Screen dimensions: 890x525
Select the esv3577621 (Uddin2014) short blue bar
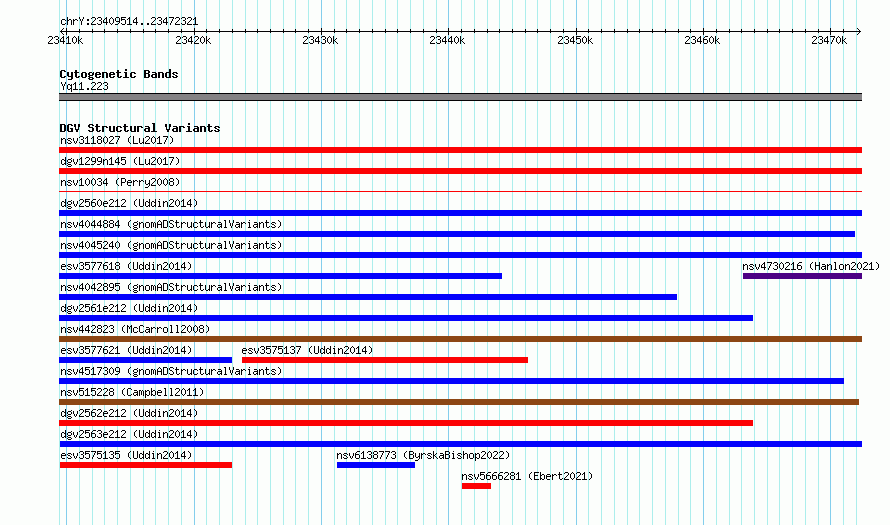pyautogui.click(x=145, y=360)
